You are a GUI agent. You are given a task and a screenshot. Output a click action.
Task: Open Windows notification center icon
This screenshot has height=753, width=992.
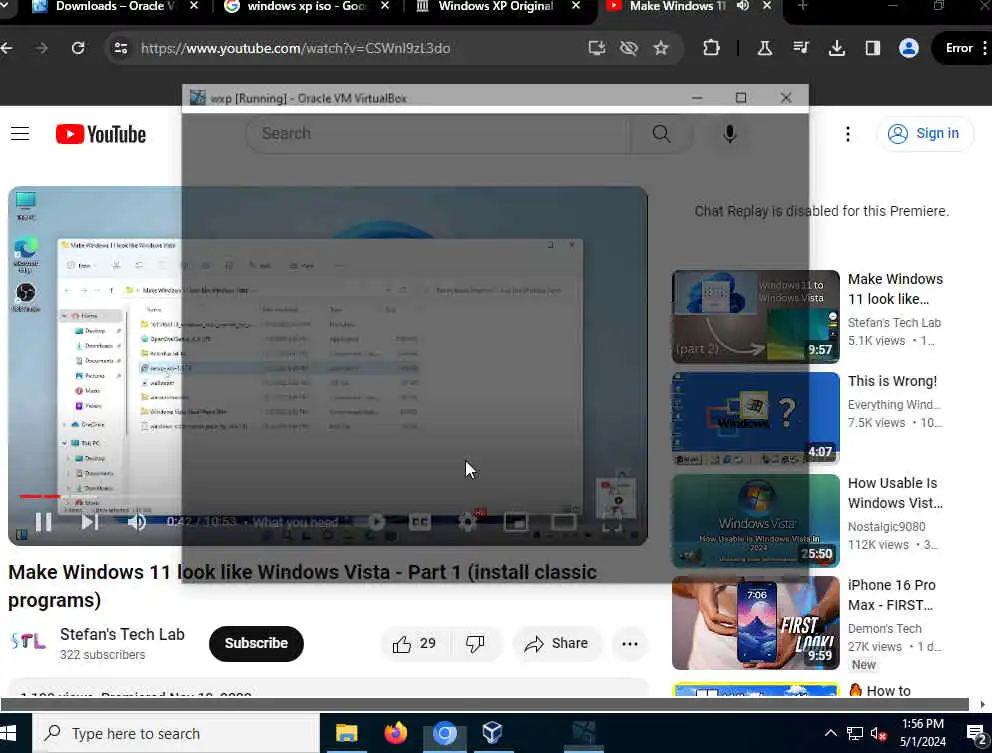pos(977,734)
